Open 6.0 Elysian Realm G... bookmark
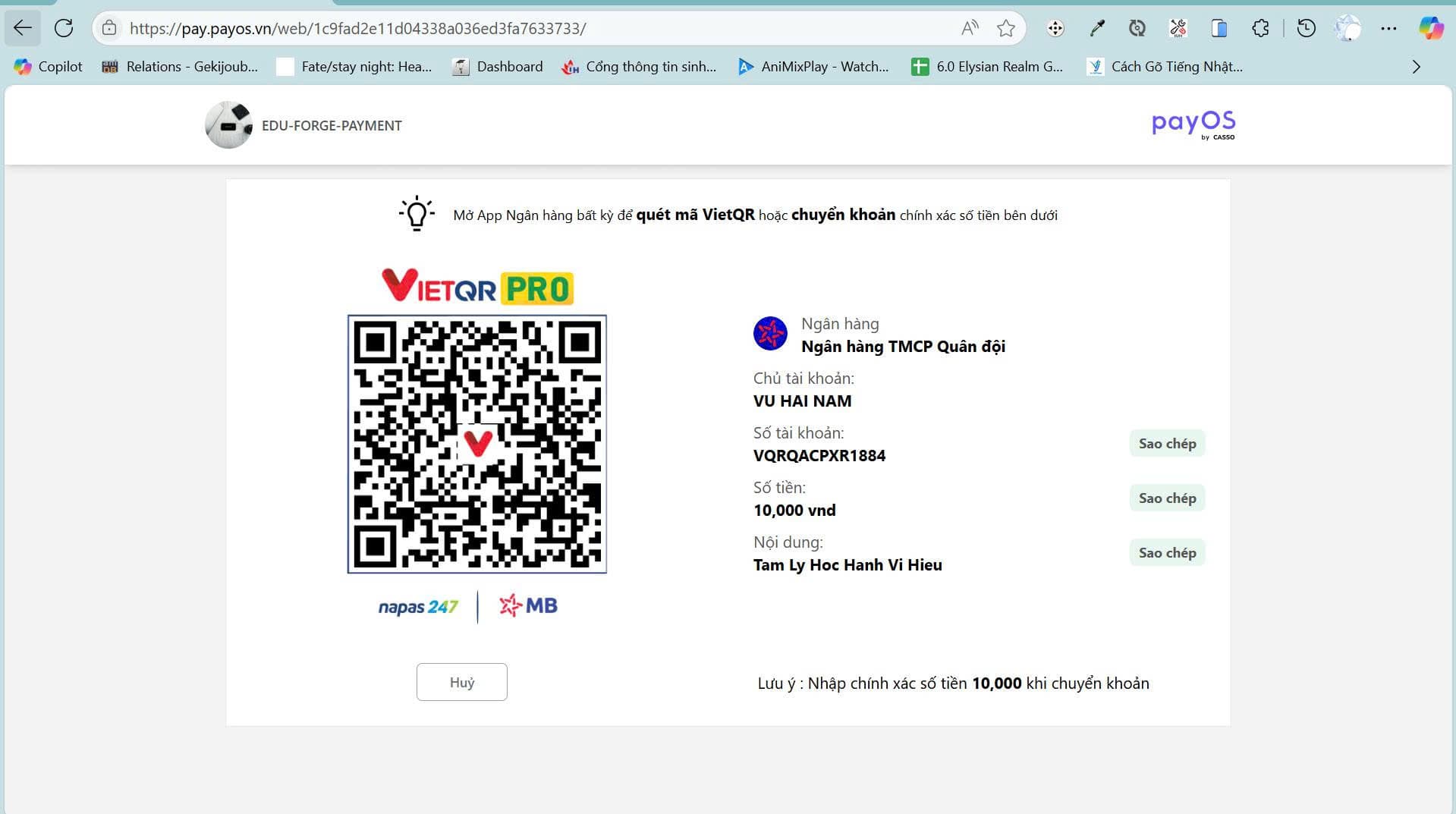This screenshot has width=1456, height=814. click(987, 67)
